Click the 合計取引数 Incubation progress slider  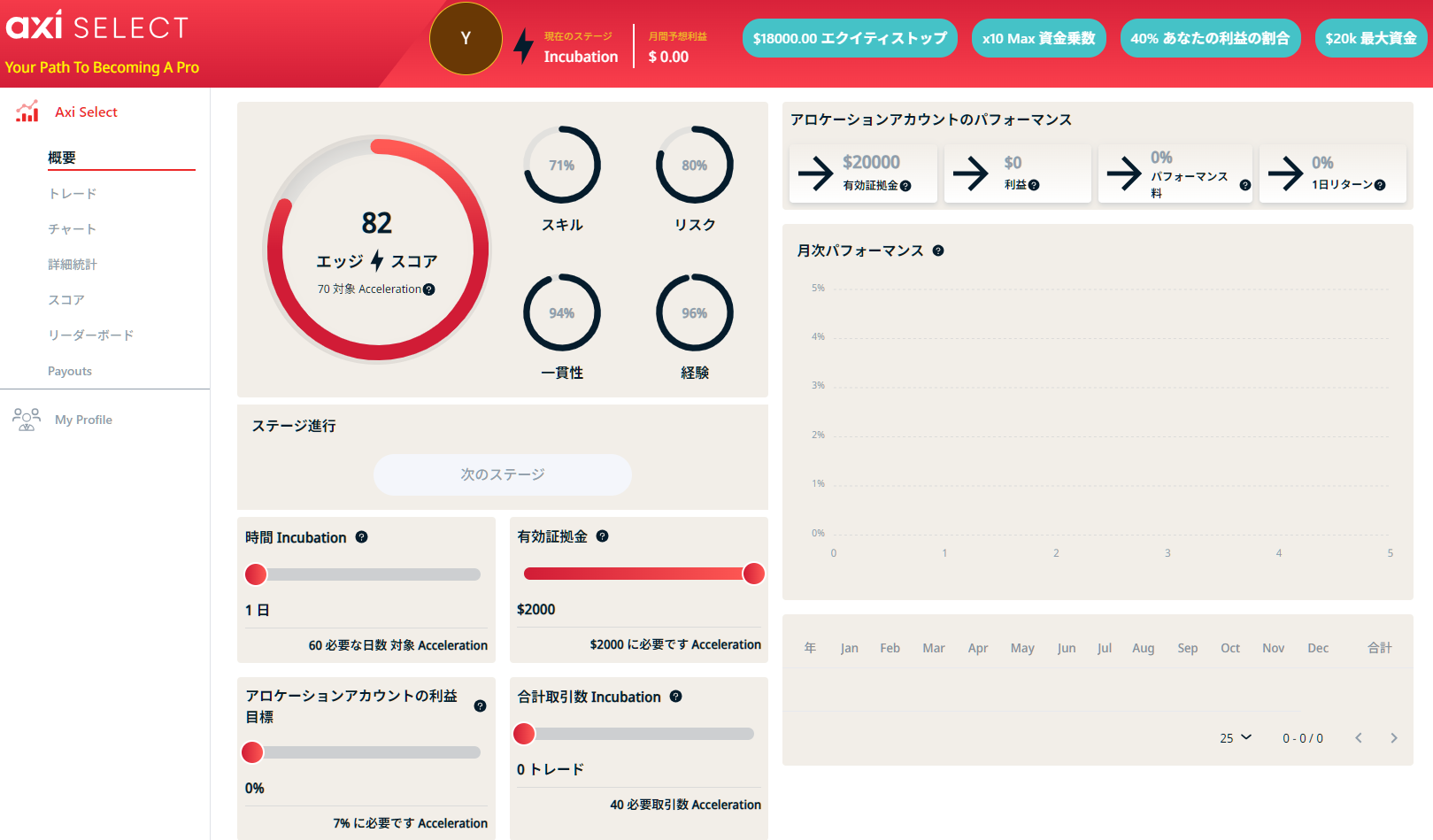634,734
